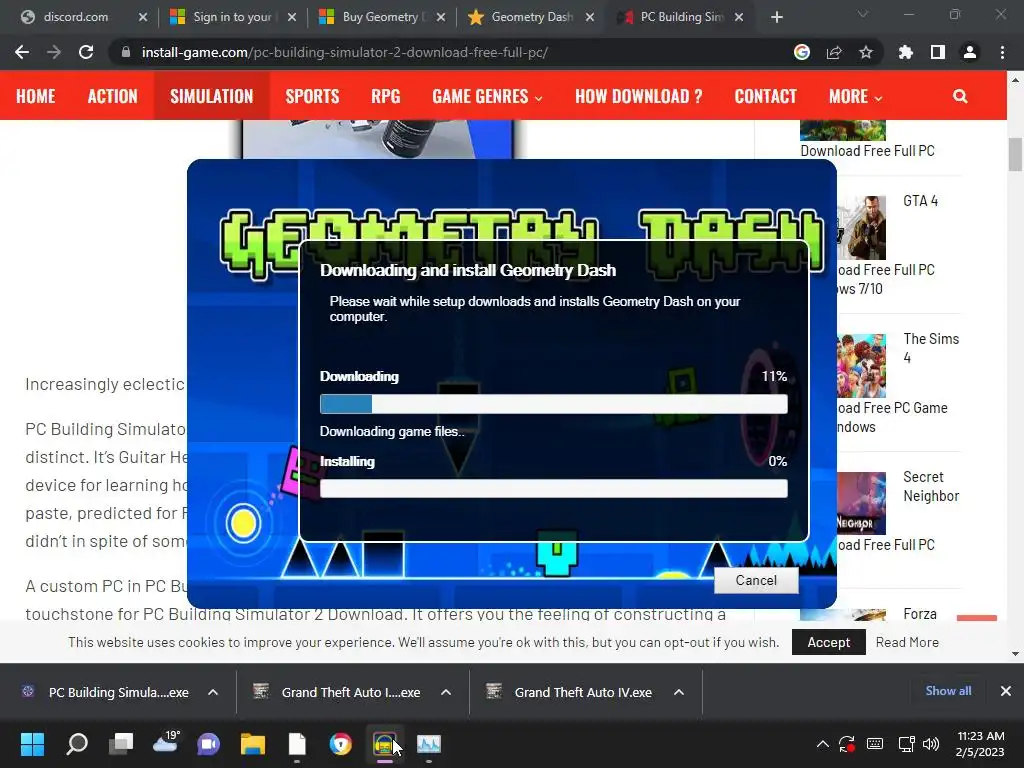This screenshot has height=768, width=1024.
Task: Go back with the browser back arrow
Action: (22, 52)
